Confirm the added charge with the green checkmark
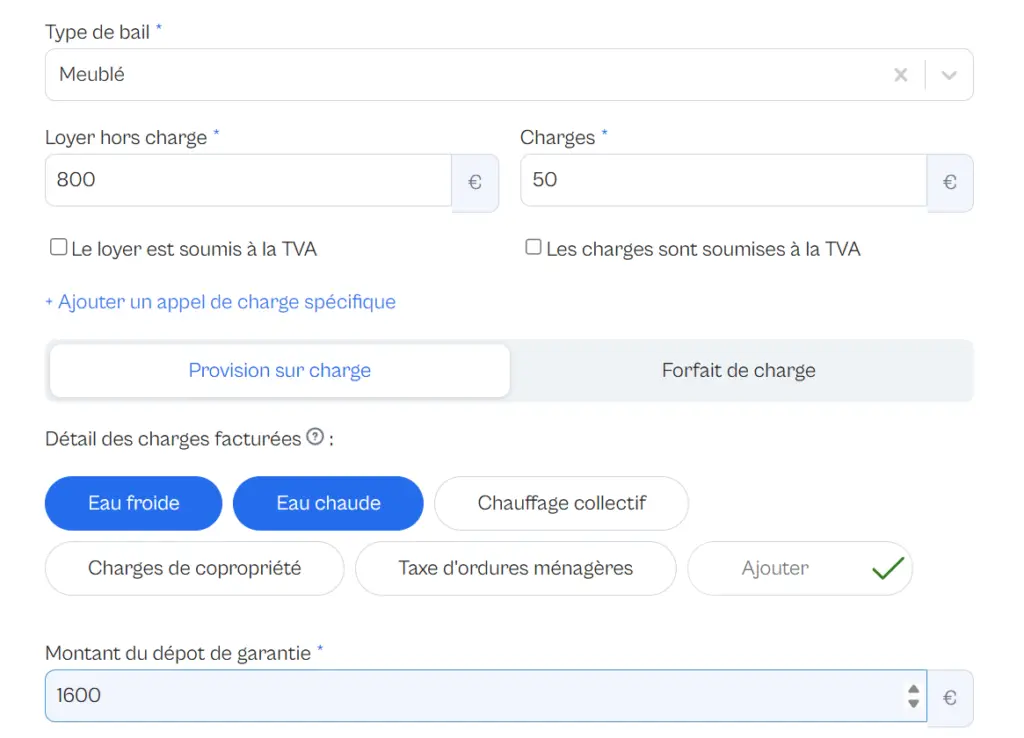 888,568
